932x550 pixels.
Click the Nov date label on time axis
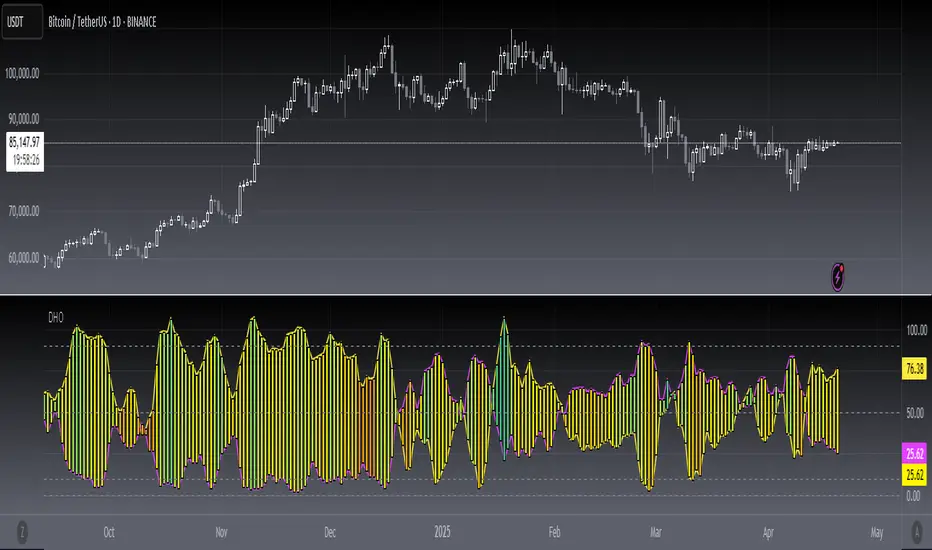point(221,532)
